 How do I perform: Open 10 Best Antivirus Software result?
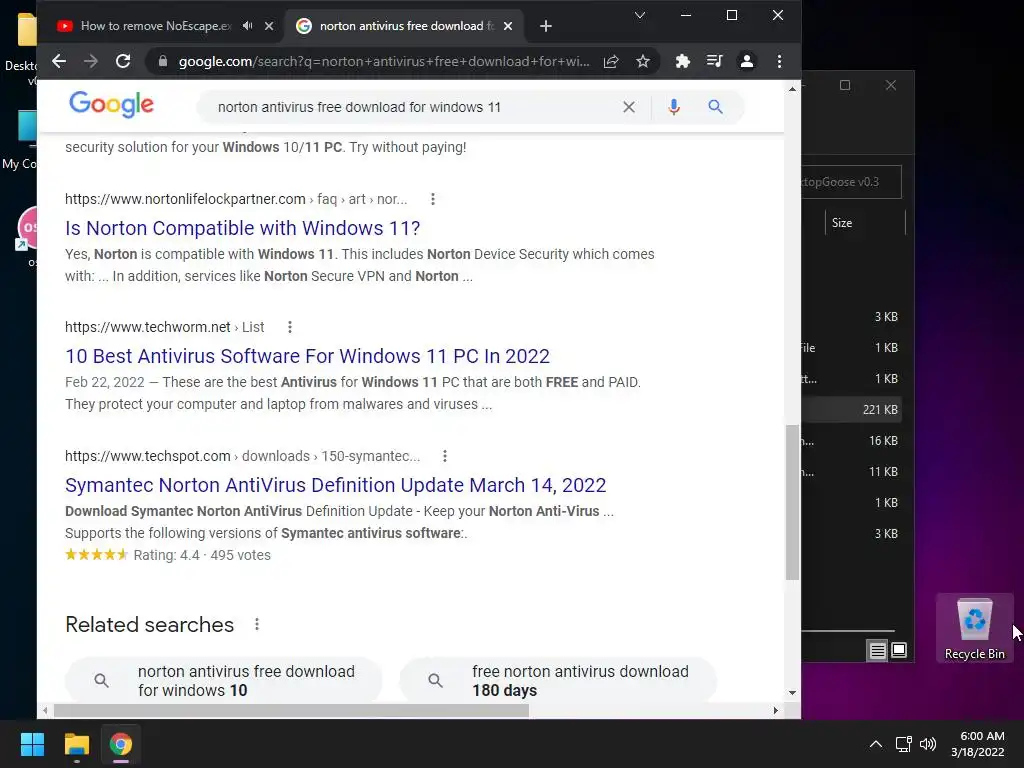coord(307,356)
